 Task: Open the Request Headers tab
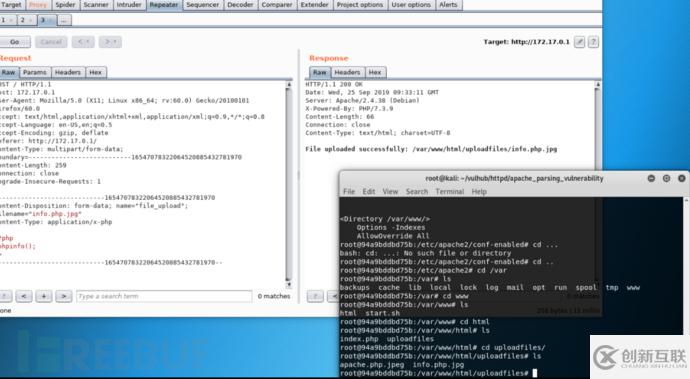[x=68, y=72]
